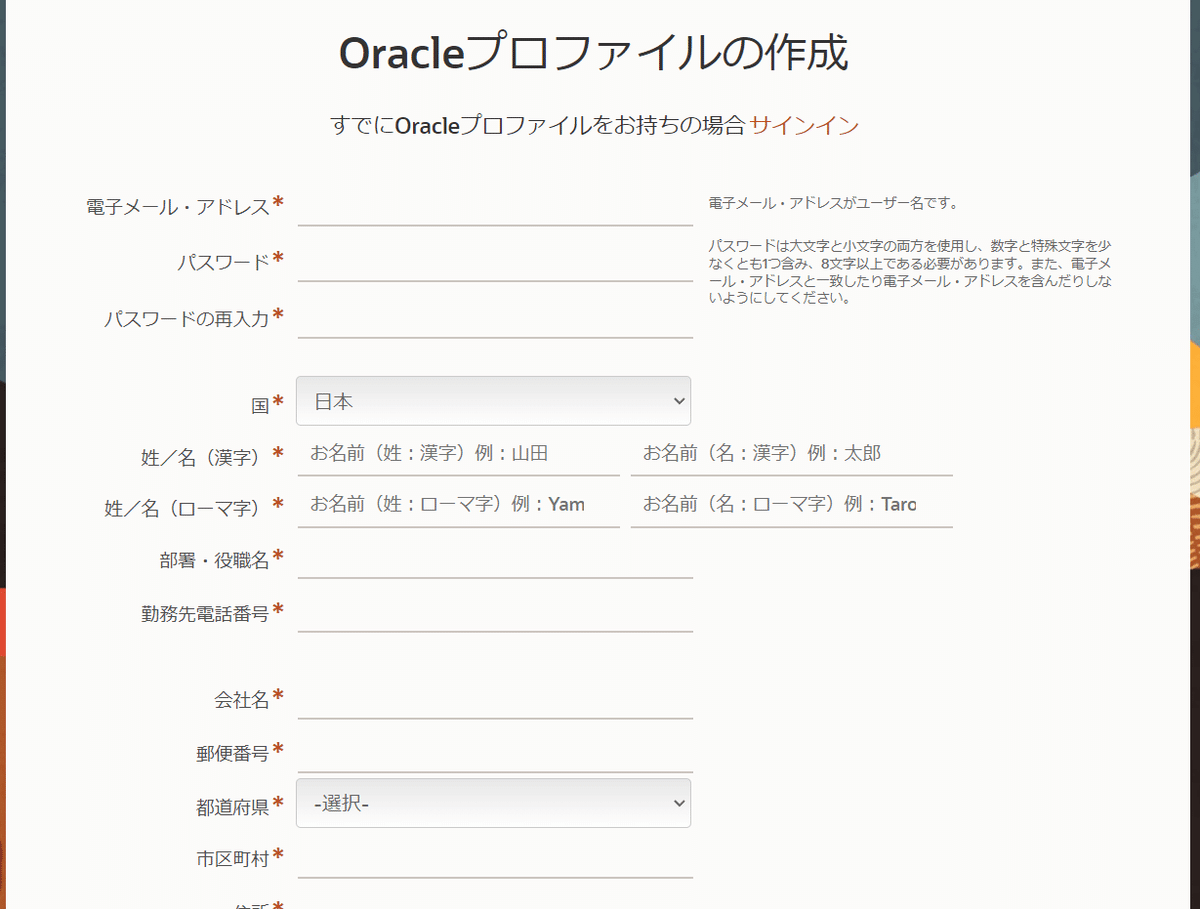Select the パスワードの再入力 input
Screen dimensions: 1200x909
(x=495, y=319)
